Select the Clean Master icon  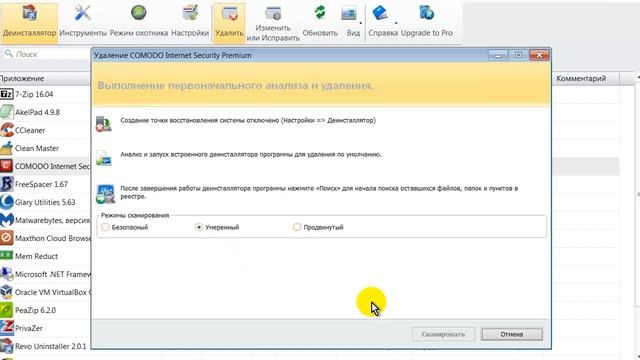pyautogui.click(x=7, y=148)
